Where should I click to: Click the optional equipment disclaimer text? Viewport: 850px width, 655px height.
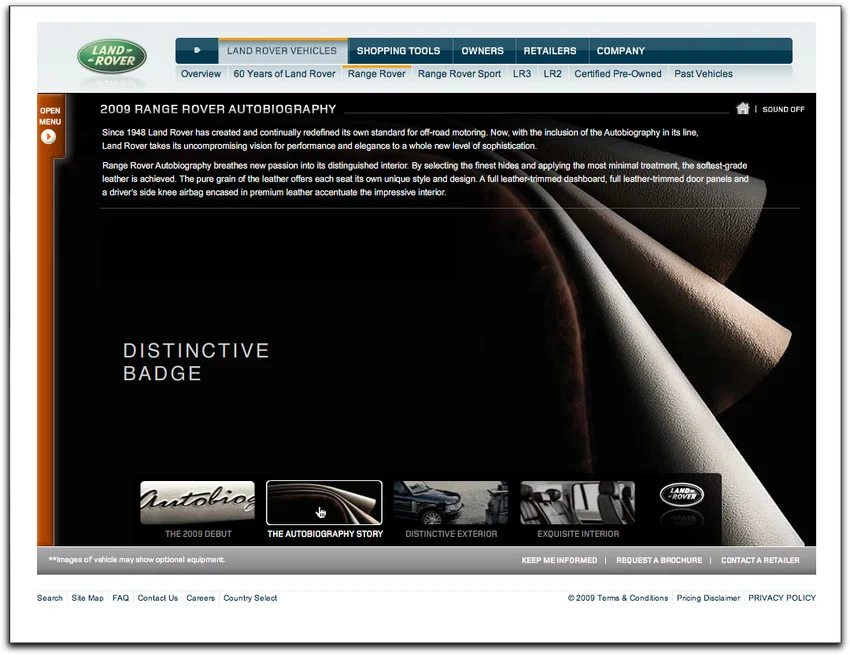point(137,560)
